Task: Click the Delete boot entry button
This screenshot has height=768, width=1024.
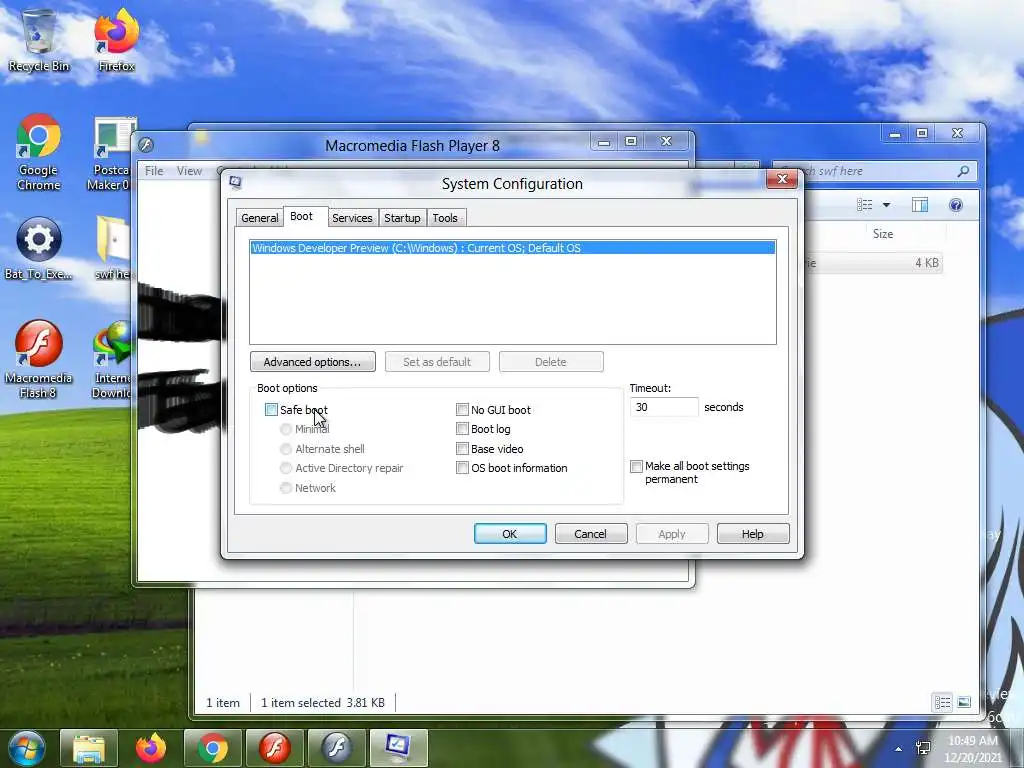Action: (551, 362)
